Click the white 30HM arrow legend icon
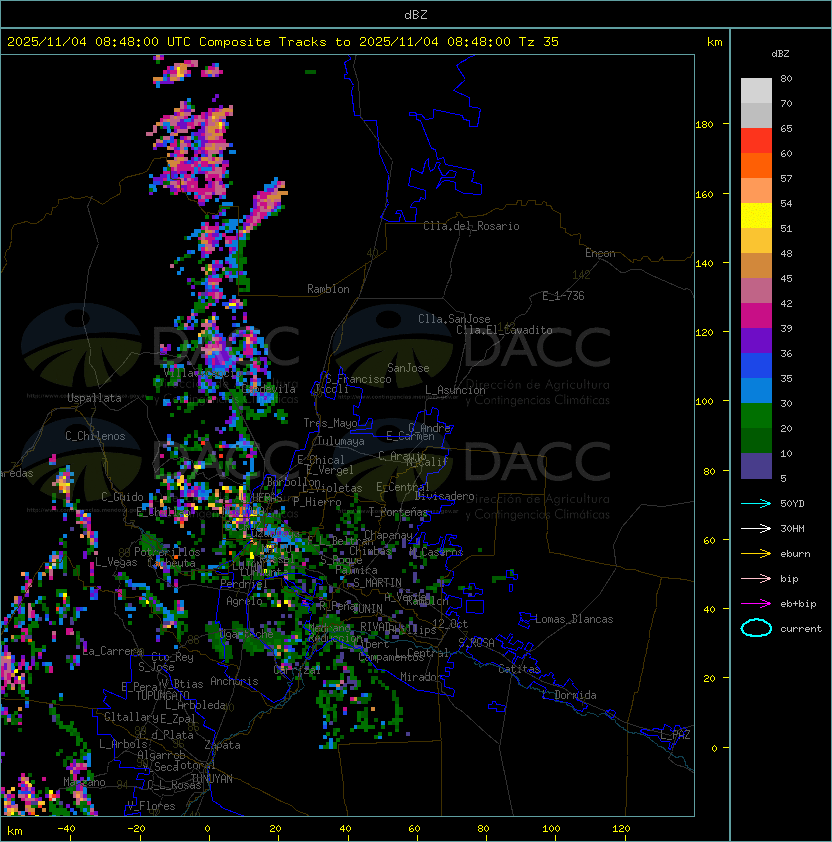The height and width of the screenshot is (842, 832). point(756,528)
